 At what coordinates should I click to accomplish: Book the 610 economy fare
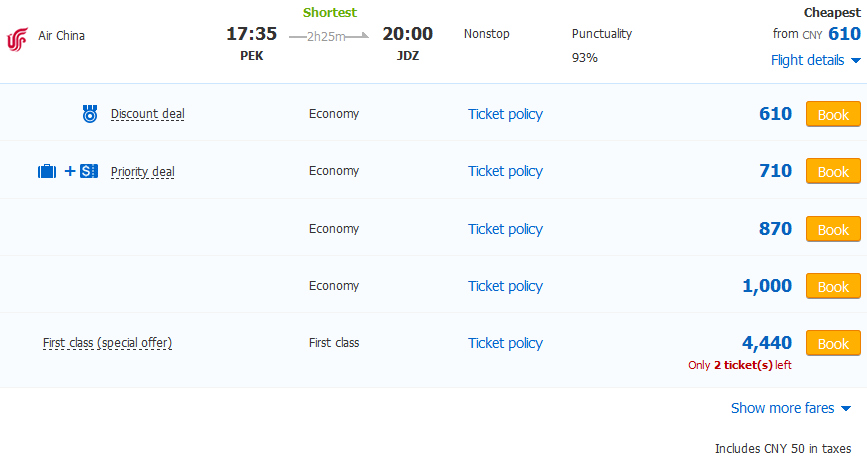coord(832,114)
